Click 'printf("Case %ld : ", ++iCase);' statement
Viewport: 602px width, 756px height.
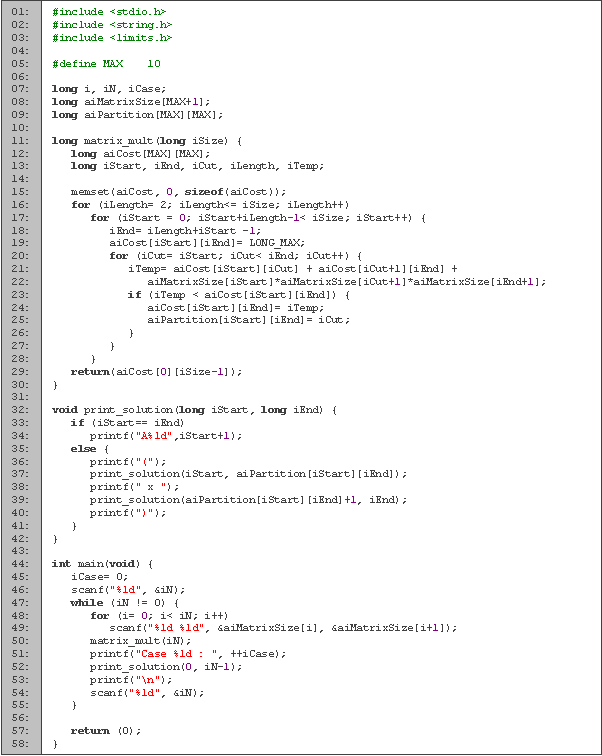click(188, 654)
